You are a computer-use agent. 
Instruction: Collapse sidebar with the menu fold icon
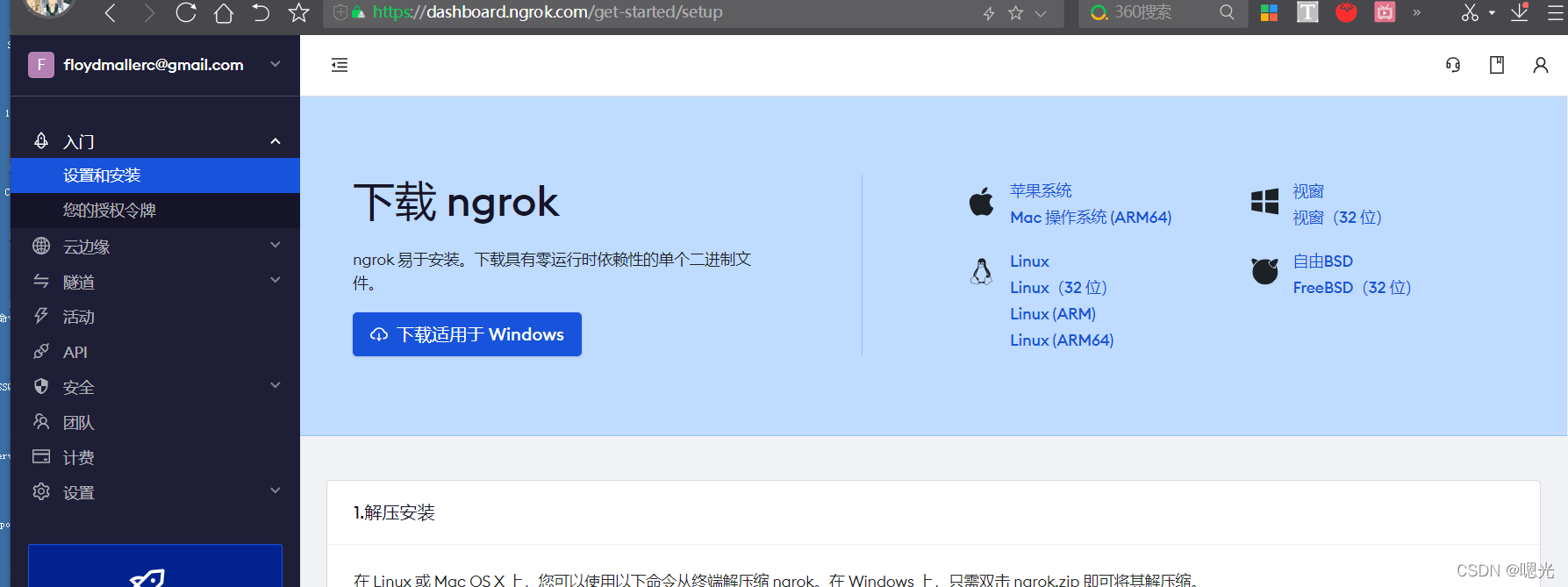(340, 65)
